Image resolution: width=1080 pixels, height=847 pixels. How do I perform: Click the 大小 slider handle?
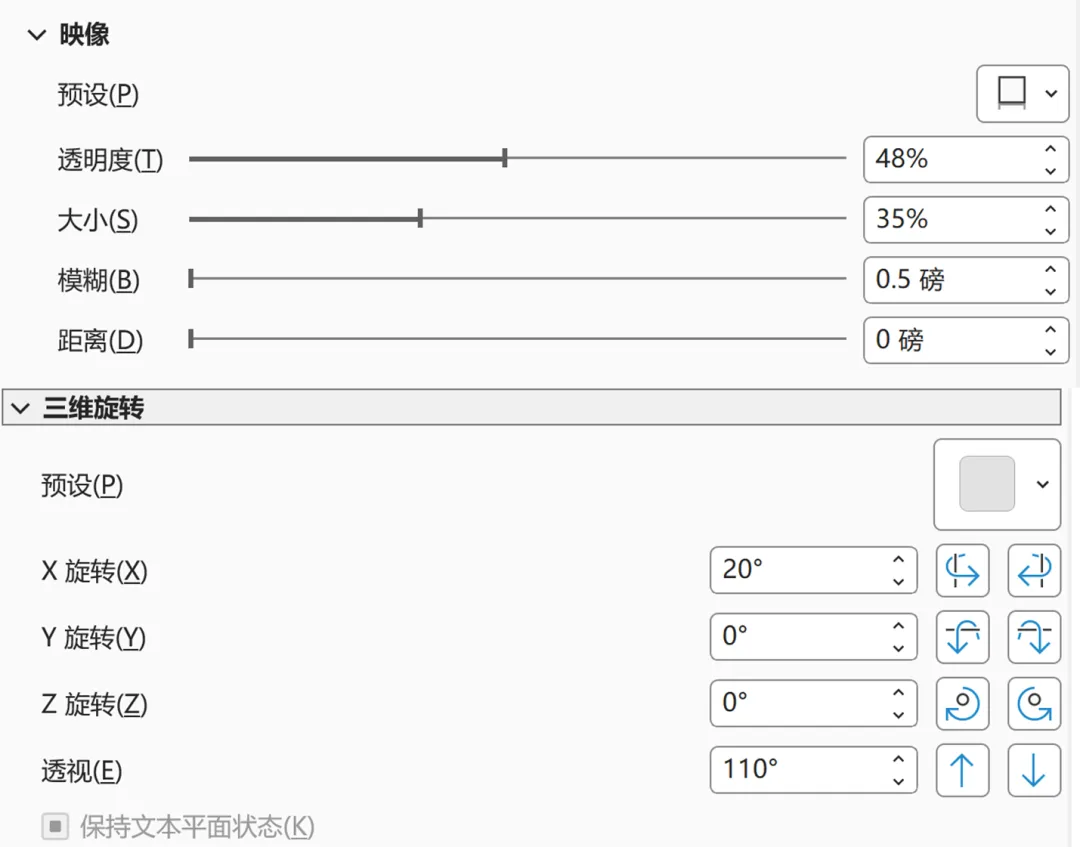(x=420, y=219)
